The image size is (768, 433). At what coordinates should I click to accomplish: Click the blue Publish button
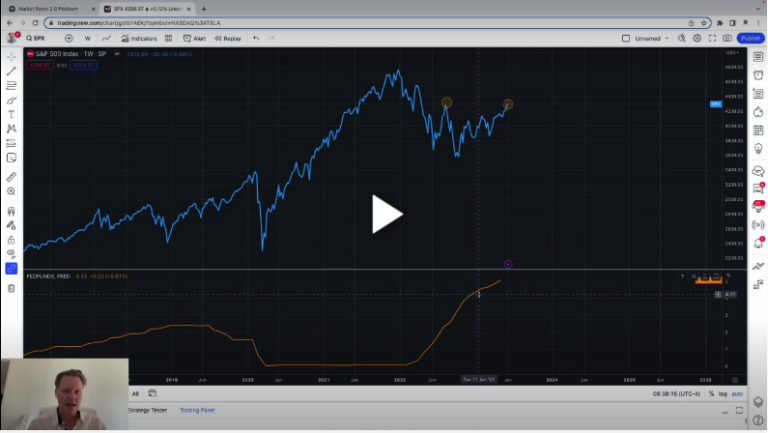[x=751, y=38]
